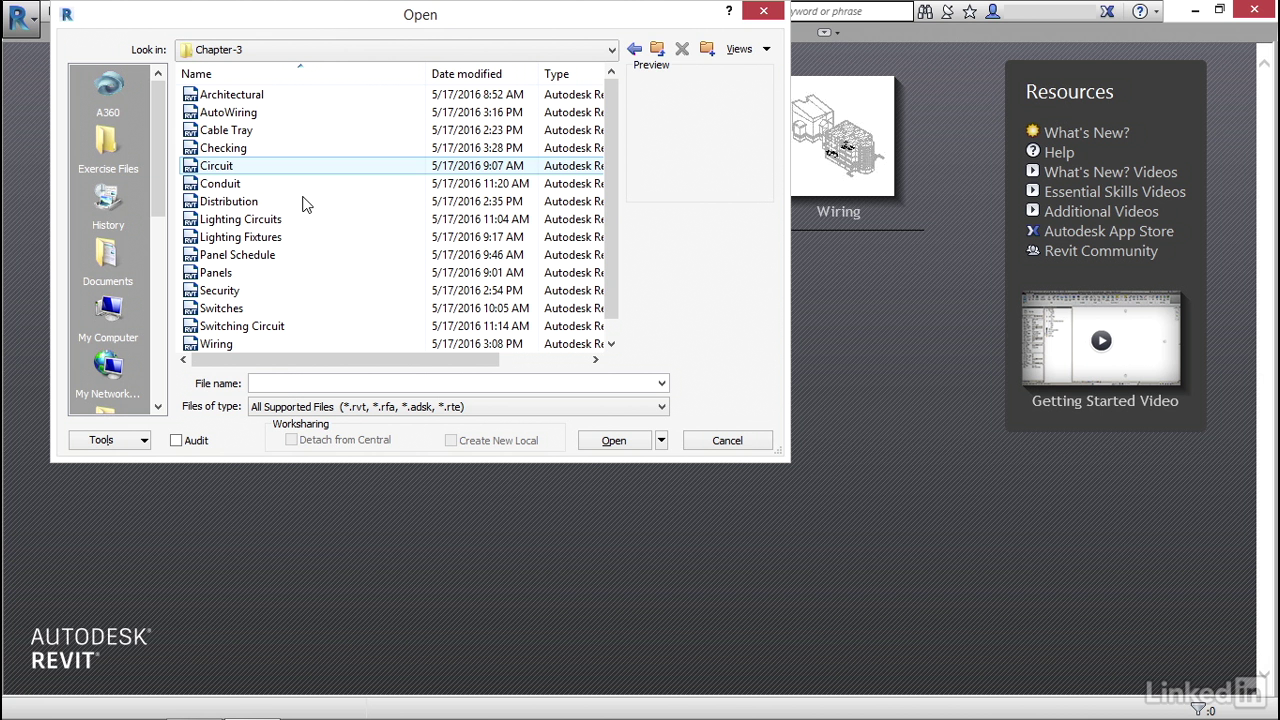1280x720 pixels.
Task: Click the Wiring project thumbnail
Action: click(842, 136)
